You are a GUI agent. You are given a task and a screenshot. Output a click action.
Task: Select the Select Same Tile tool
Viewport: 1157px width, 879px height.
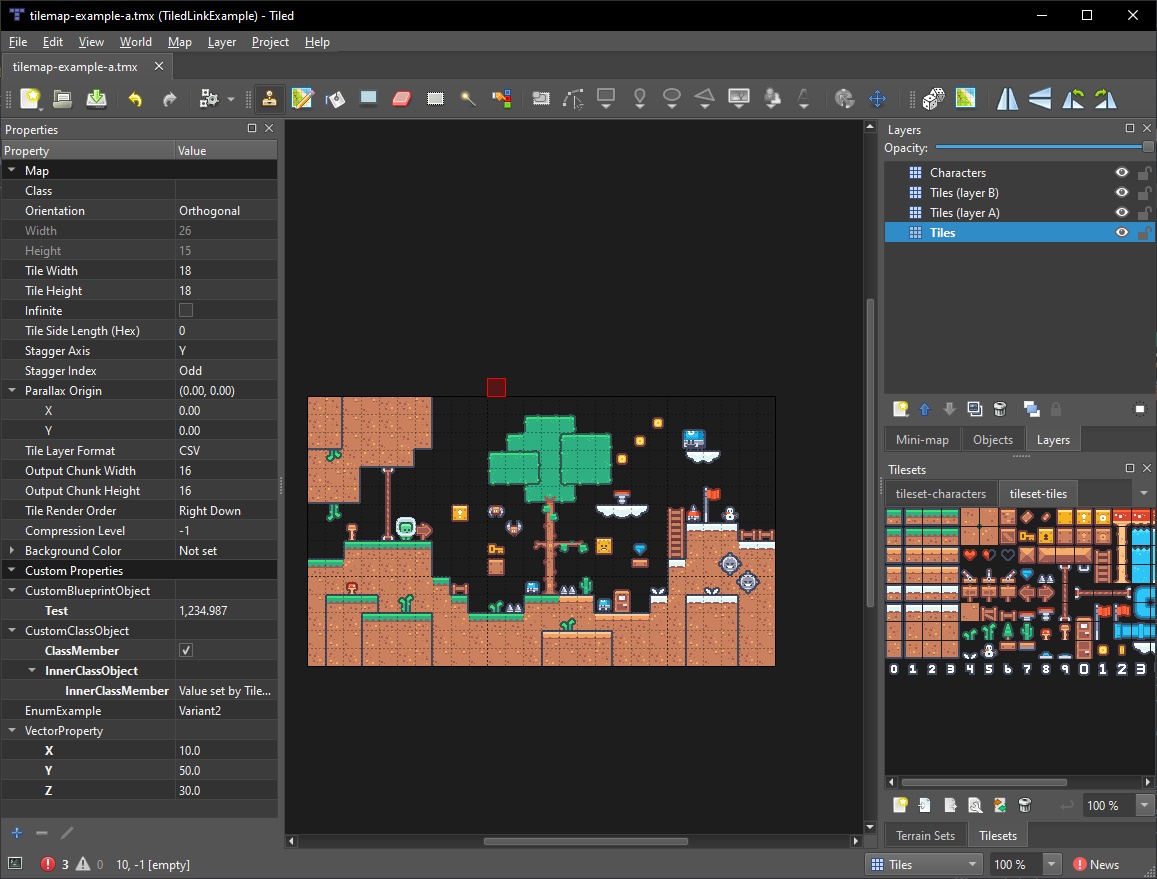pos(502,98)
